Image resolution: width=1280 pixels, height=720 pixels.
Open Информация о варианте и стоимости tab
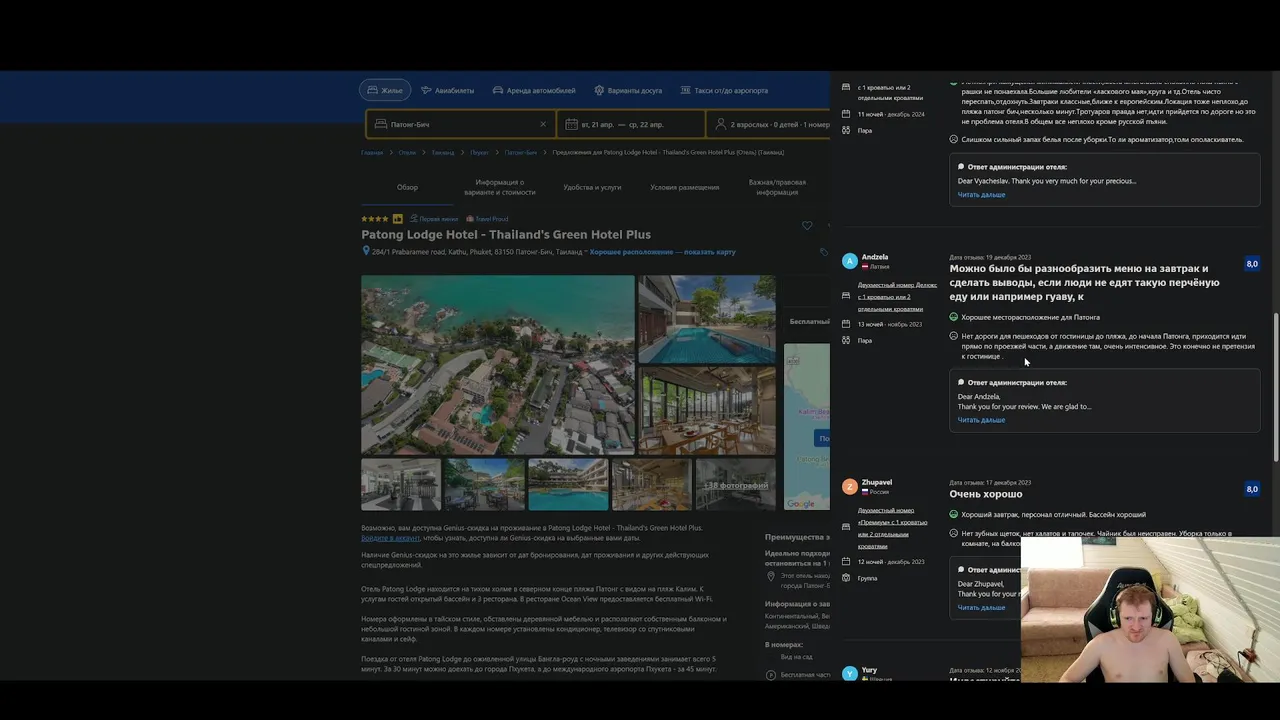(x=499, y=187)
